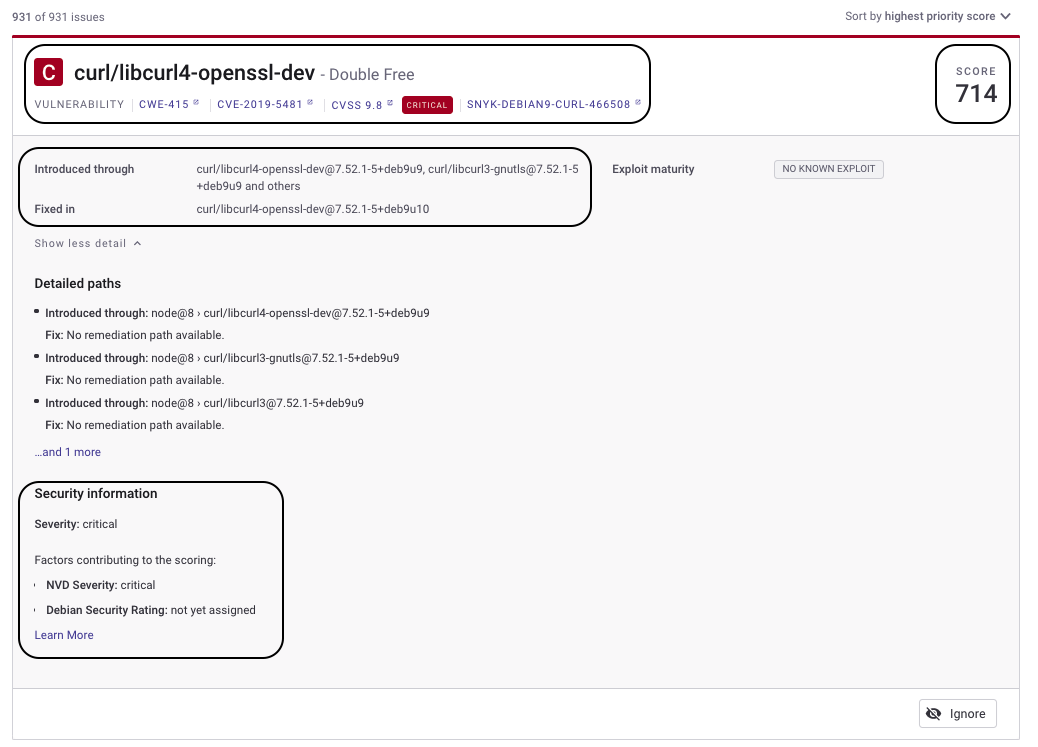
Task: Click the Ignore button
Action: pyautogui.click(x=957, y=714)
